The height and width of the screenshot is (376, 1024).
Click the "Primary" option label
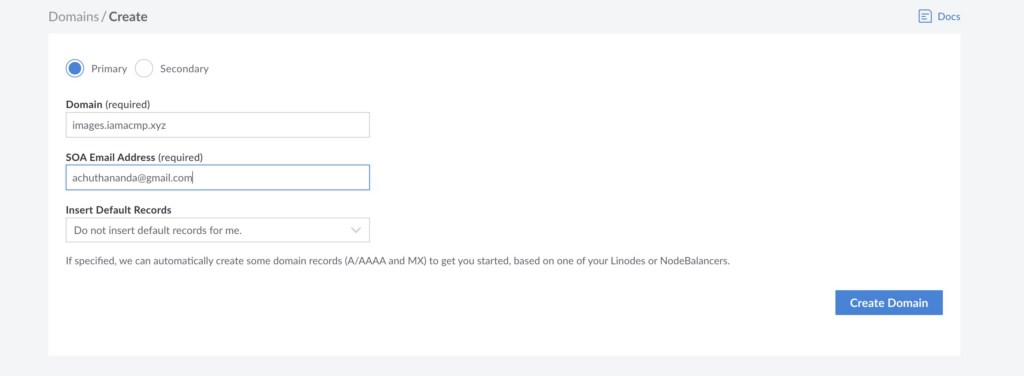pyautogui.click(x=108, y=69)
